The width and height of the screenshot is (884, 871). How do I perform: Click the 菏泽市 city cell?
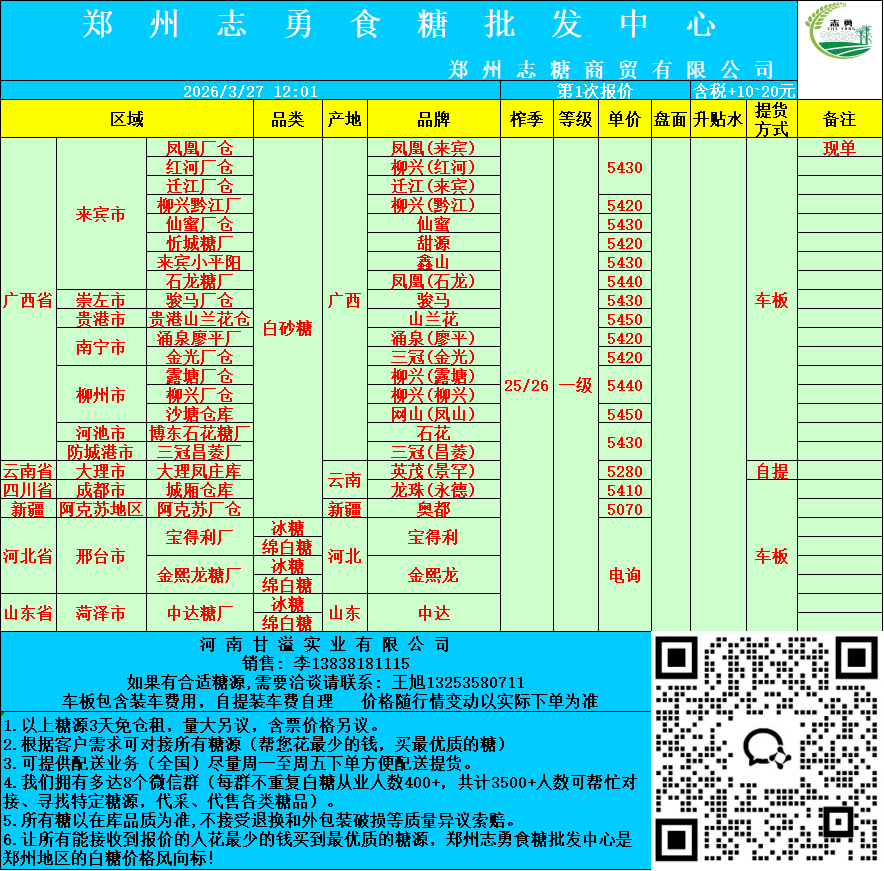(101, 613)
